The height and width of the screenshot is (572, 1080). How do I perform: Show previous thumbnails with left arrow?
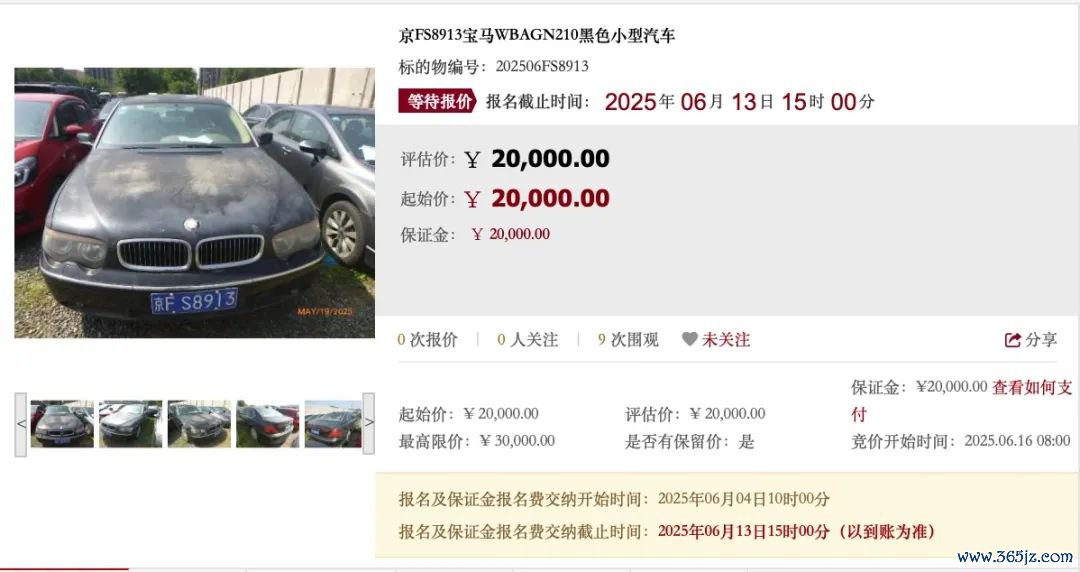click(21, 424)
